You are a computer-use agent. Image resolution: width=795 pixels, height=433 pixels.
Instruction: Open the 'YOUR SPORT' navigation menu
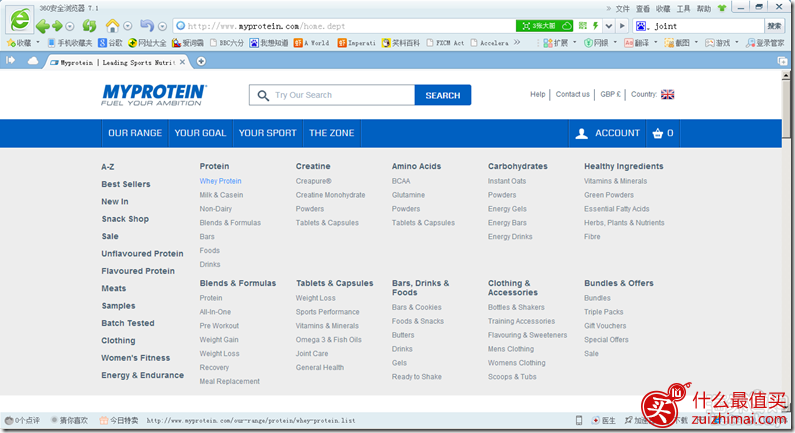point(268,133)
